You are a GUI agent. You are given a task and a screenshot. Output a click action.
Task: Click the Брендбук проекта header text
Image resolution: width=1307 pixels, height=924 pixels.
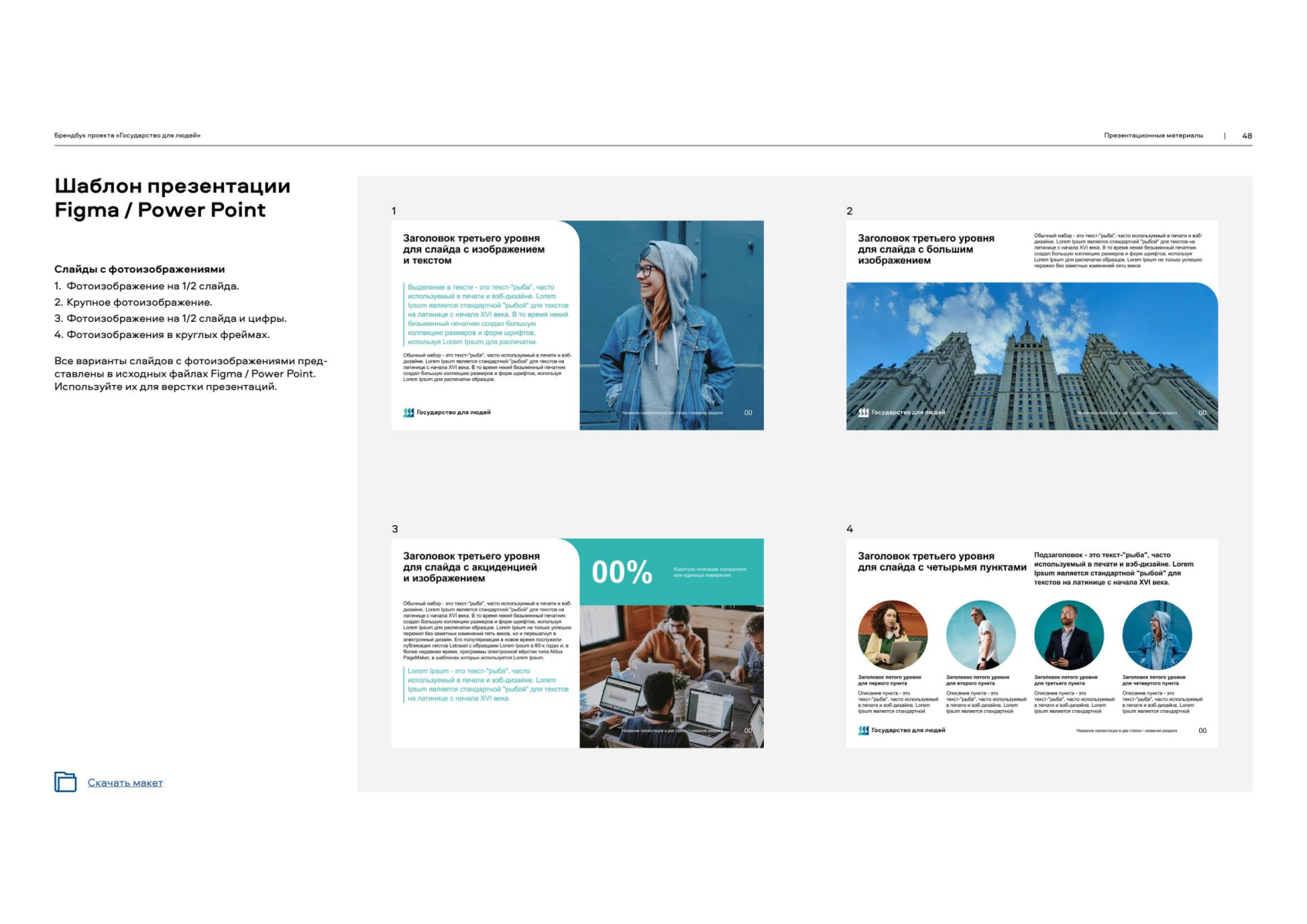(x=127, y=136)
